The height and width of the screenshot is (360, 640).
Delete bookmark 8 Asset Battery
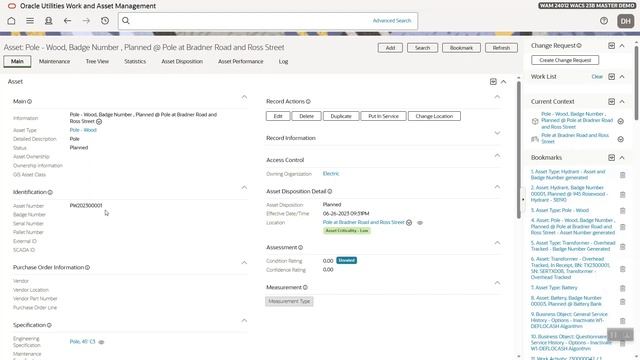pos(622,302)
